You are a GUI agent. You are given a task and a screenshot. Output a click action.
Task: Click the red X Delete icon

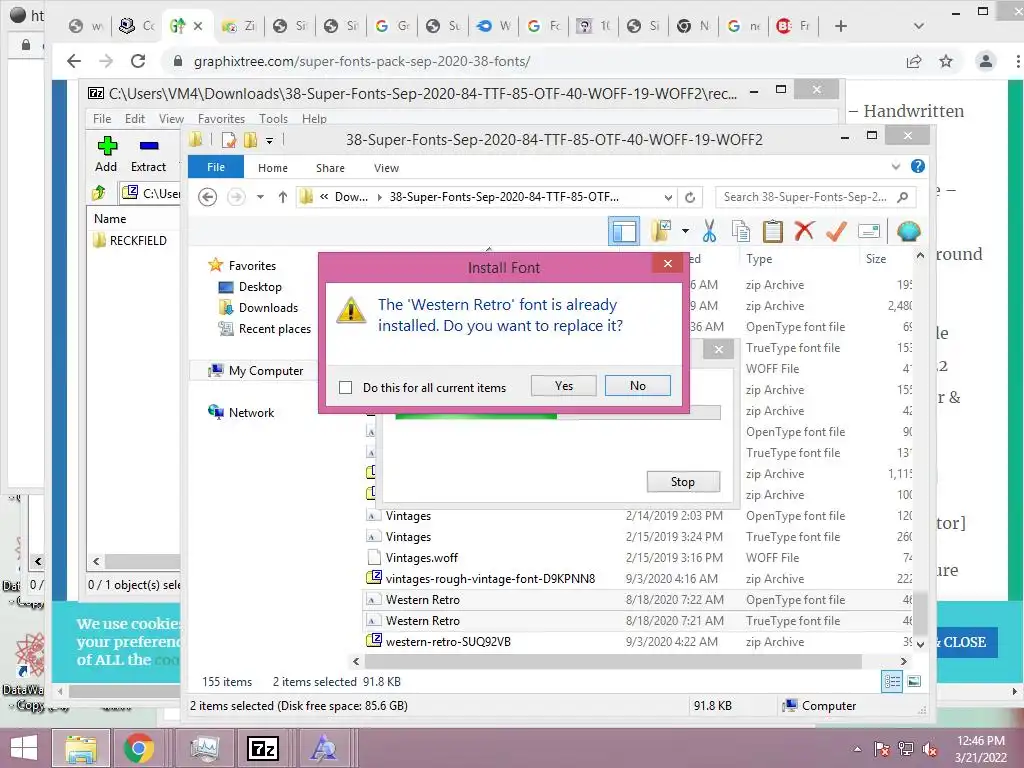click(x=805, y=231)
